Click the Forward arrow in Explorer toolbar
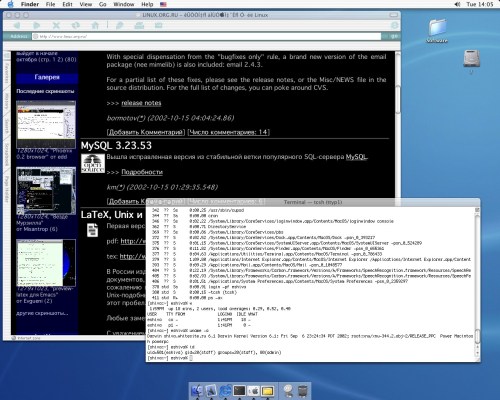Viewport: 500px width, 400px height. coord(37,25)
